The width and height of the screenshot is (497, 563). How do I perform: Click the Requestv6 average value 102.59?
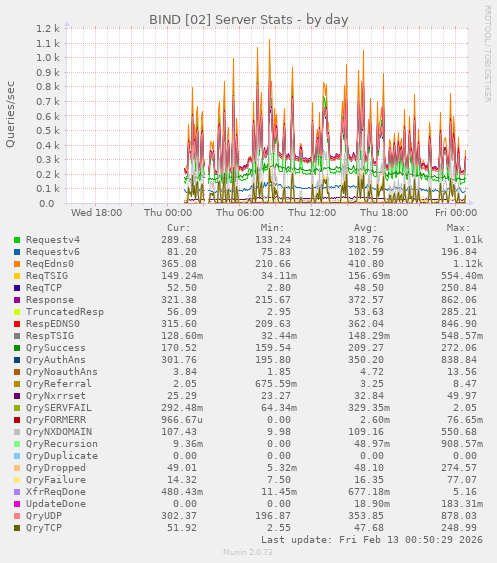coord(366,252)
